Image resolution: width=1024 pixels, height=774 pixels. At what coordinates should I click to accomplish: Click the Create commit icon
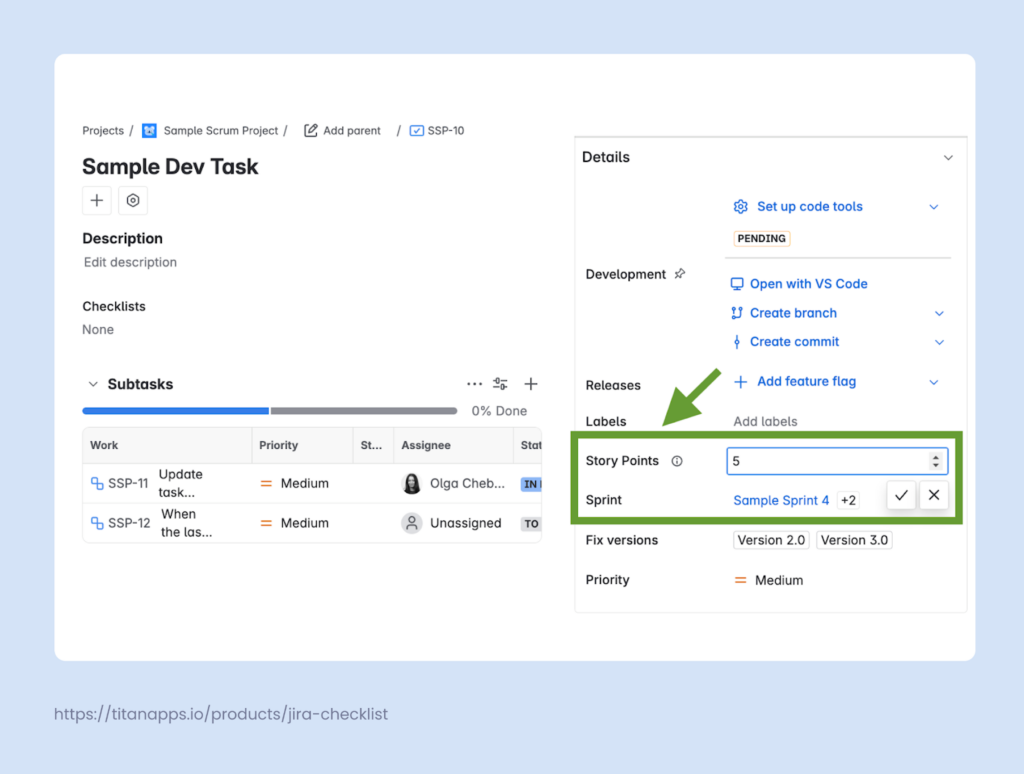(x=737, y=342)
